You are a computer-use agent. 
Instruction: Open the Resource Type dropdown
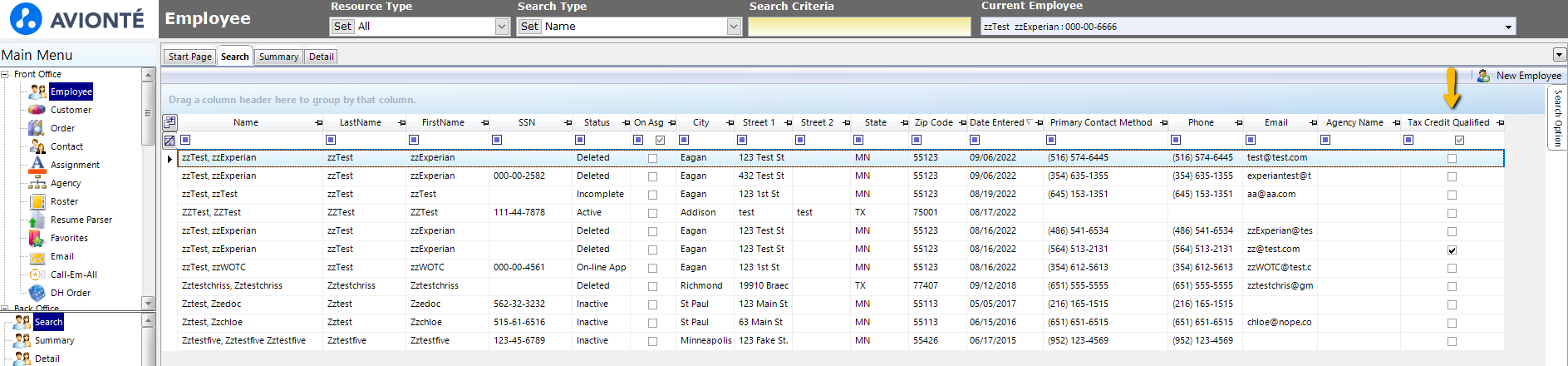click(x=502, y=27)
